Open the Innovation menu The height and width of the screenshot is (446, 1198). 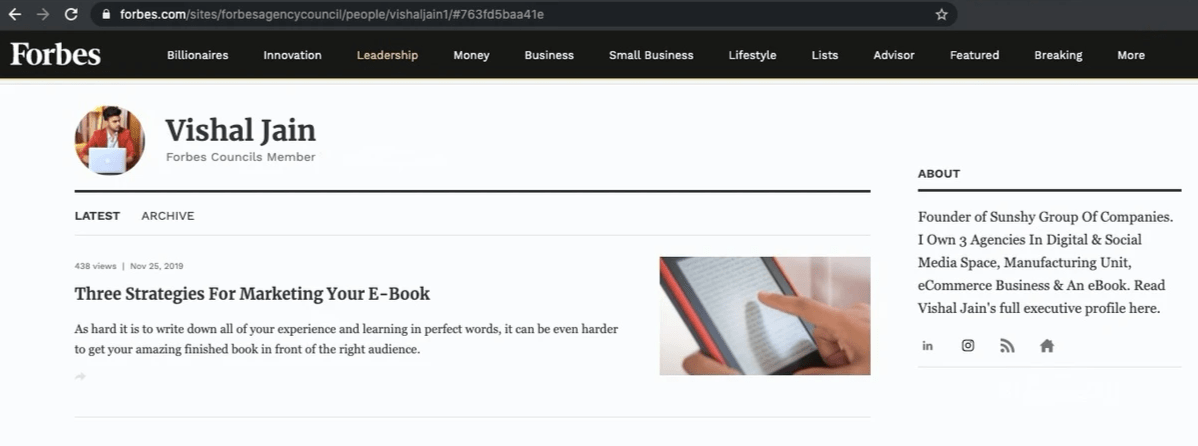click(x=292, y=55)
